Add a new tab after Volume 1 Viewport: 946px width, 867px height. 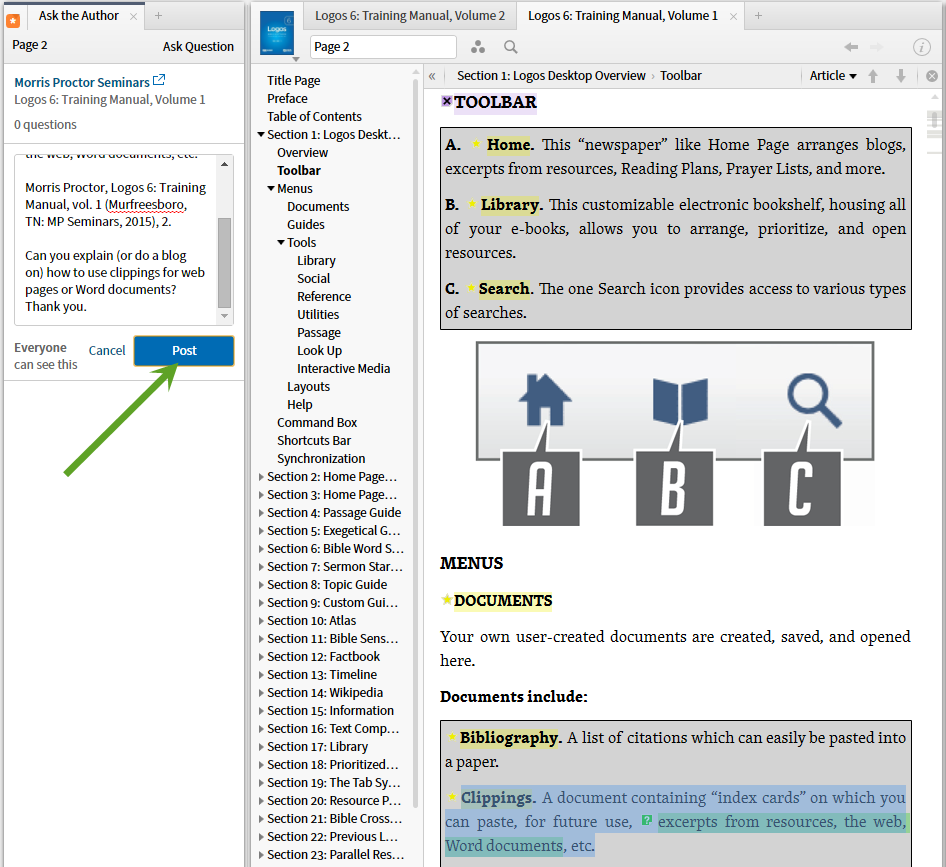click(758, 16)
